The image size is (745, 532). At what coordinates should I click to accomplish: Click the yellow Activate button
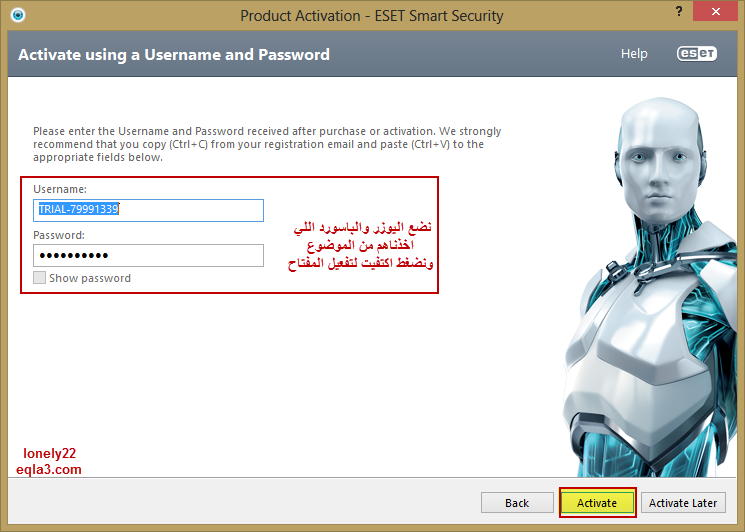coord(597,503)
